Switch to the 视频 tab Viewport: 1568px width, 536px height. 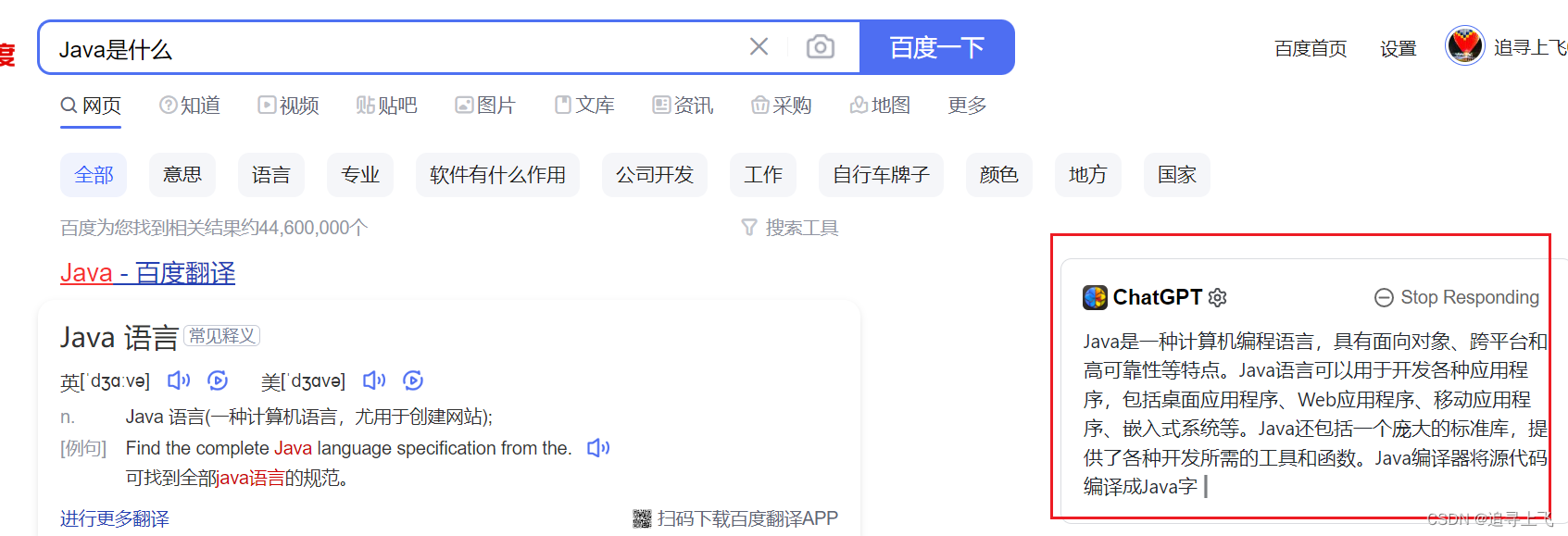click(x=288, y=106)
